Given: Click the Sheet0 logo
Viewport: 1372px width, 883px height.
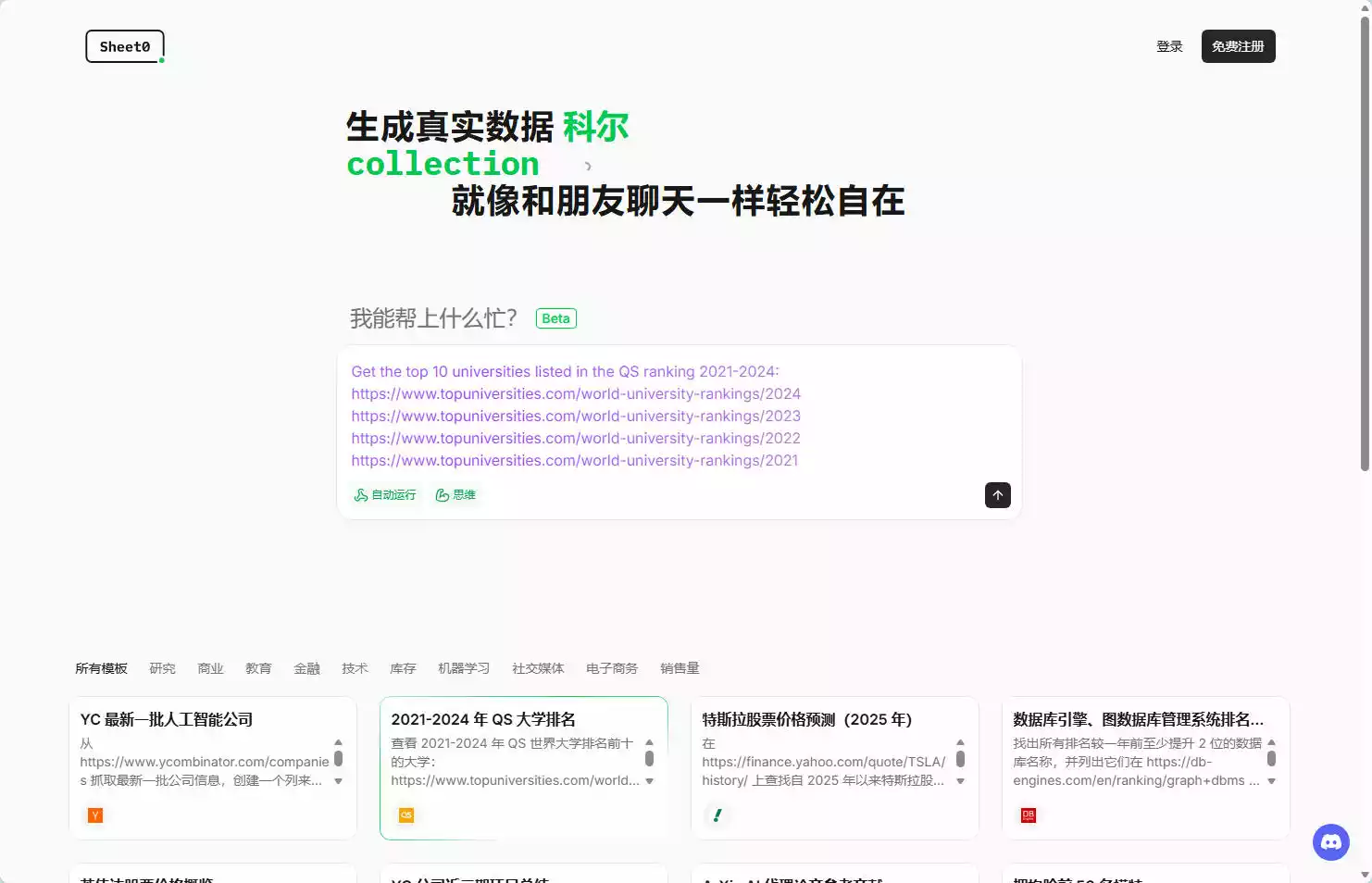Looking at the screenshot, I should coord(125,46).
